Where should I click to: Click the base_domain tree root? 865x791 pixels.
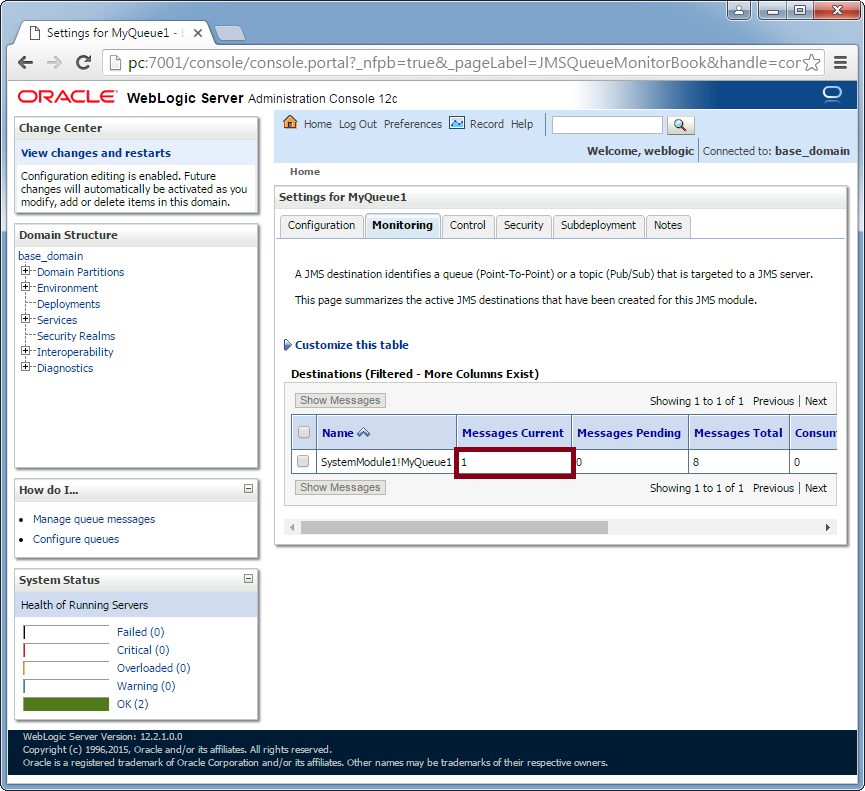click(51, 256)
